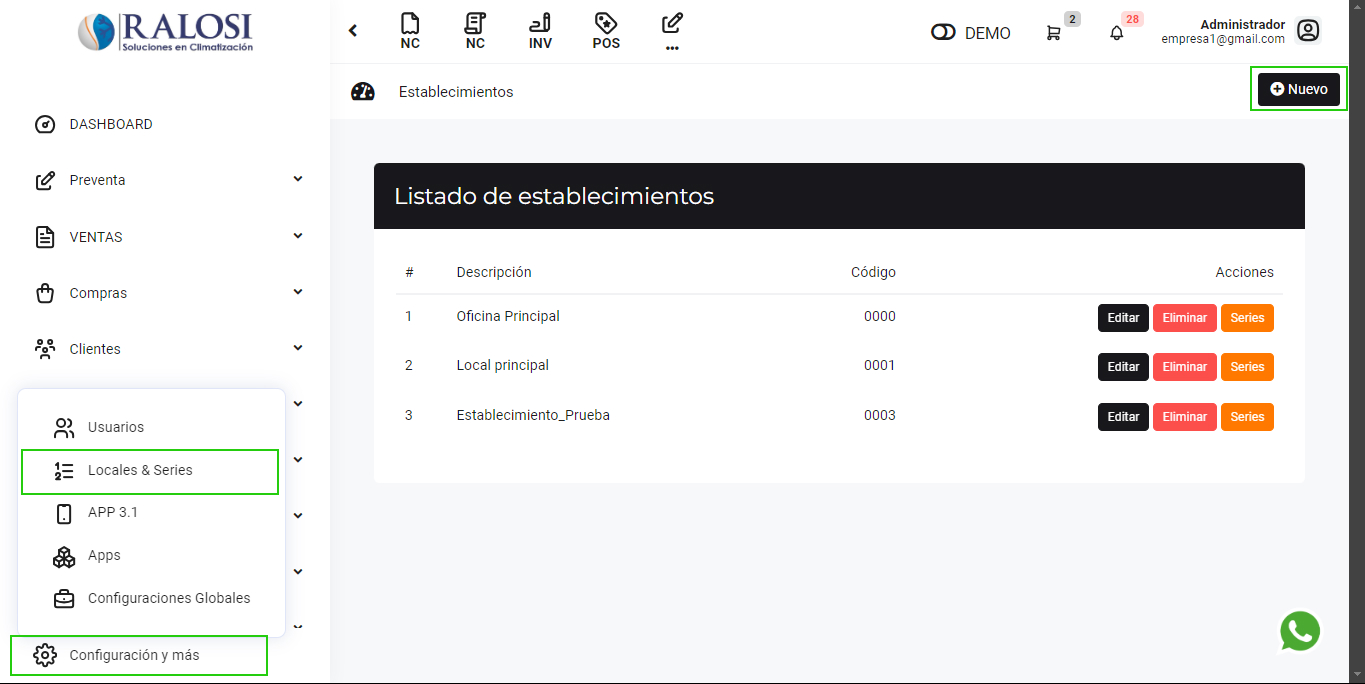The height and width of the screenshot is (684, 1365).
Task: Click the Nuevo button
Action: click(1298, 89)
